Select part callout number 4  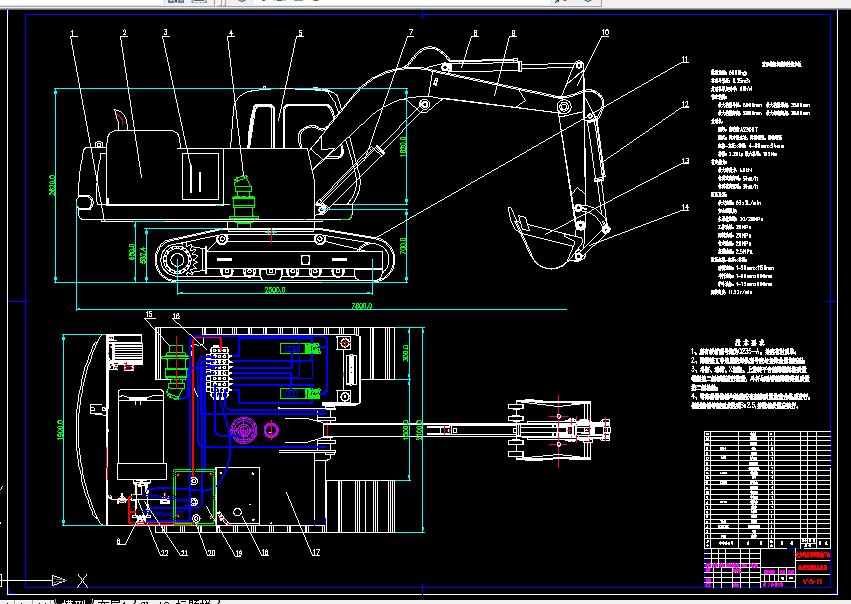(x=231, y=33)
